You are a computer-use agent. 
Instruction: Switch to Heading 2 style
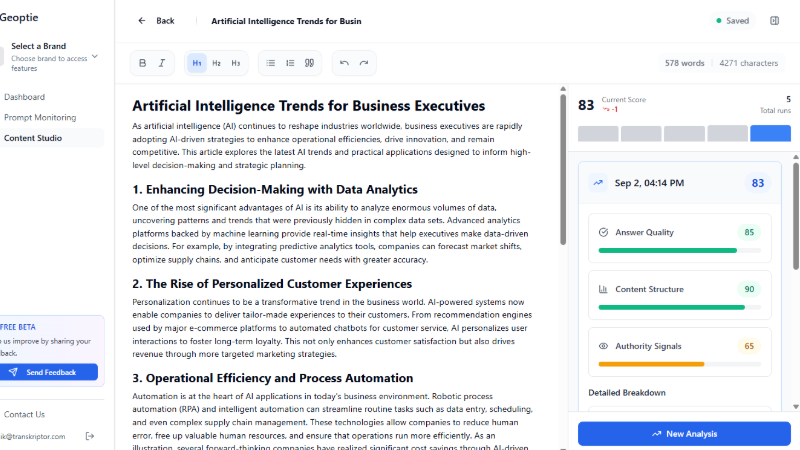217,63
